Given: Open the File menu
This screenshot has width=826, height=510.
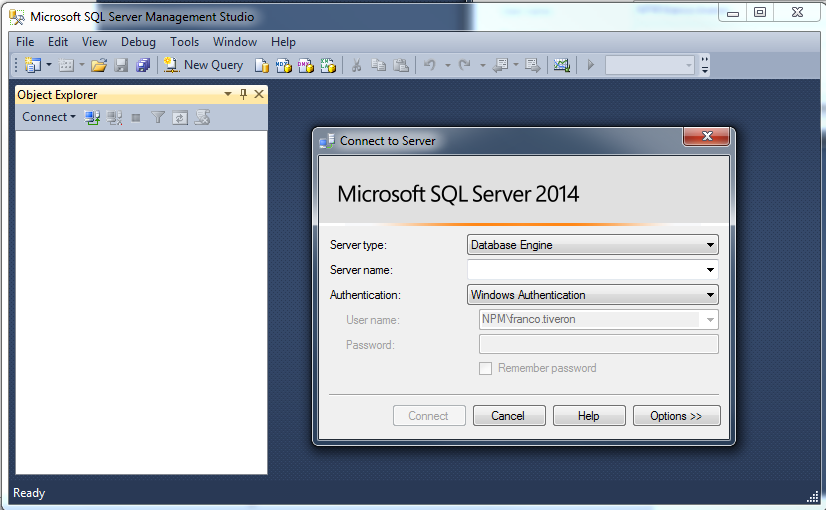Looking at the screenshot, I should click(25, 42).
